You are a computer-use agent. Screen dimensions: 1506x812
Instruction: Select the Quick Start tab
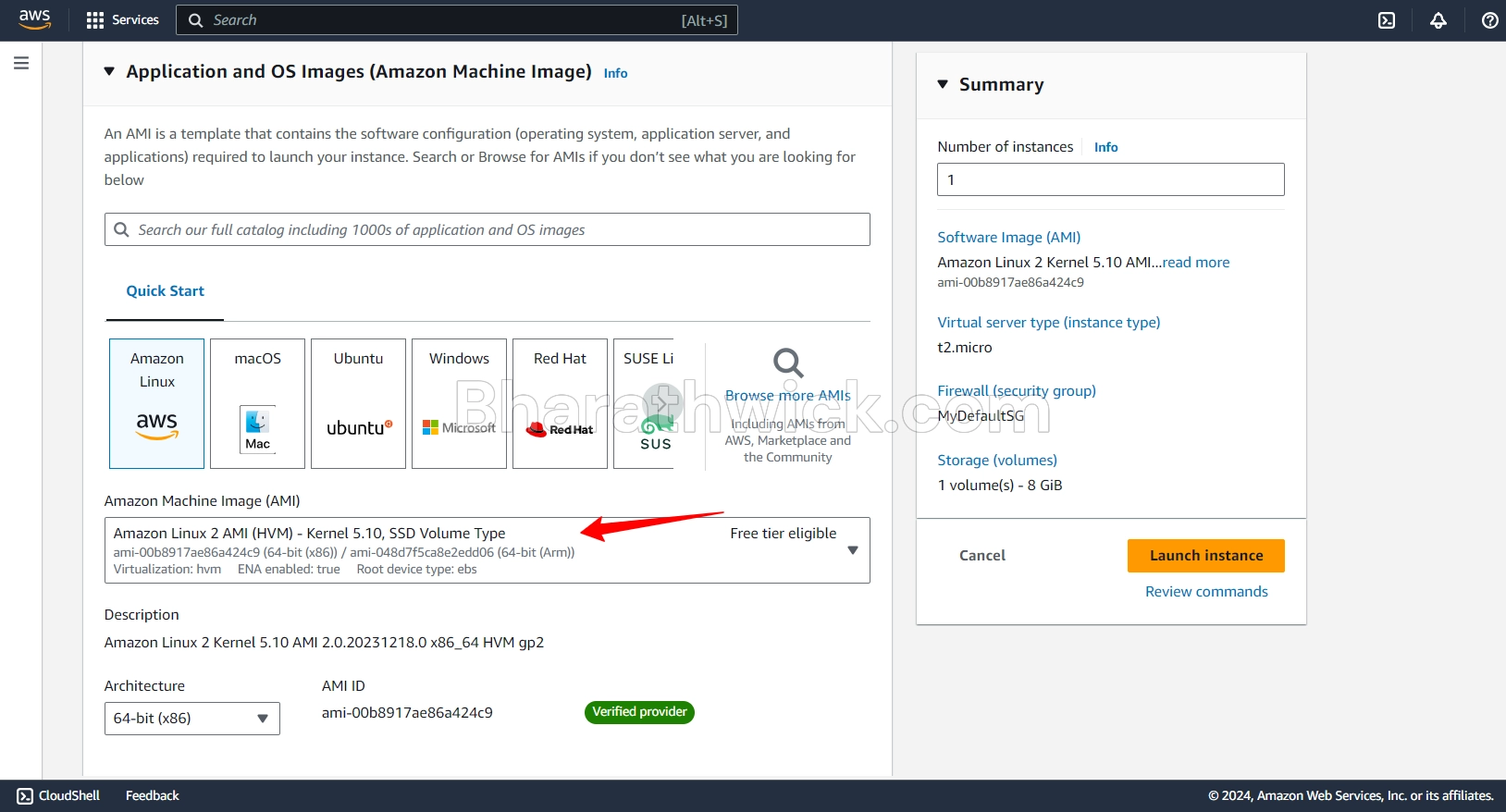point(165,290)
